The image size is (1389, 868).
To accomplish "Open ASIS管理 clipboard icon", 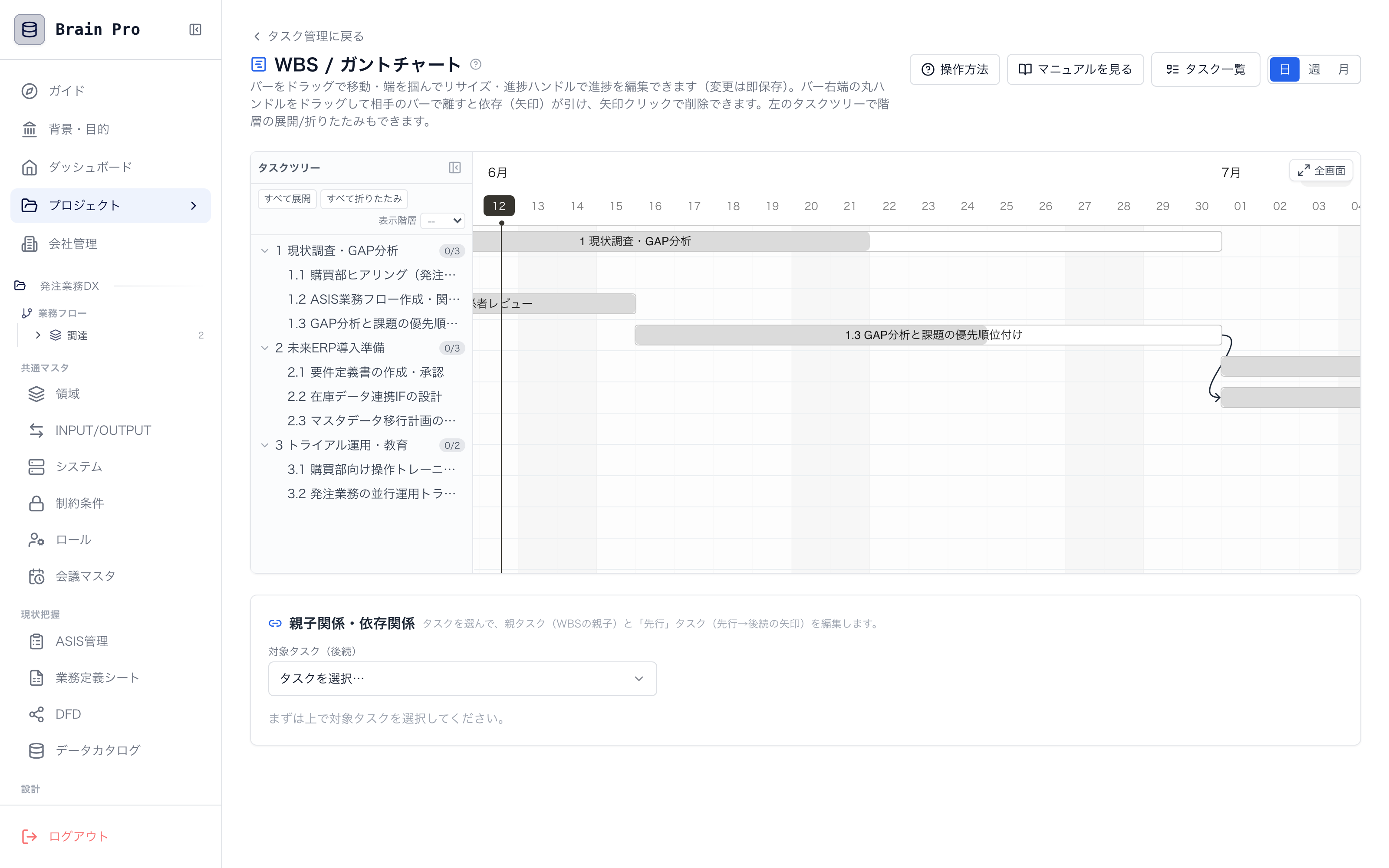I will (x=36, y=641).
